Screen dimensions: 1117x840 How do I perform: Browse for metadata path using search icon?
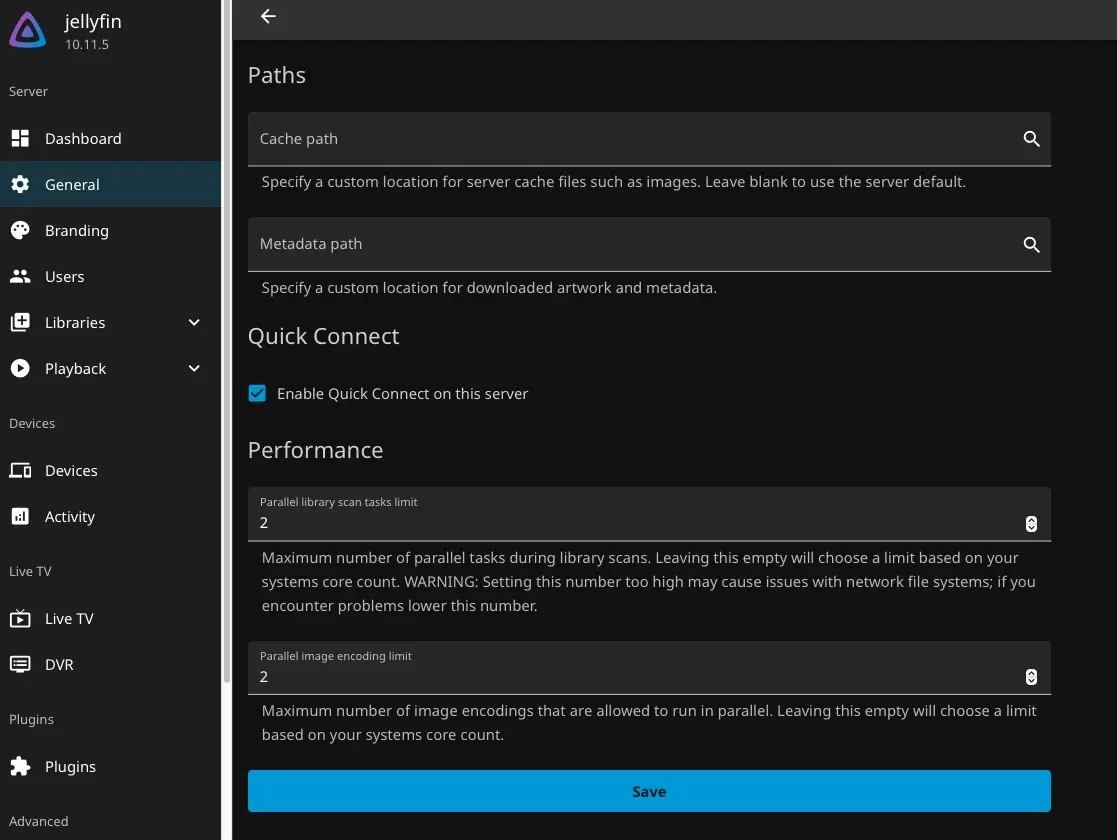pos(1031,245)
